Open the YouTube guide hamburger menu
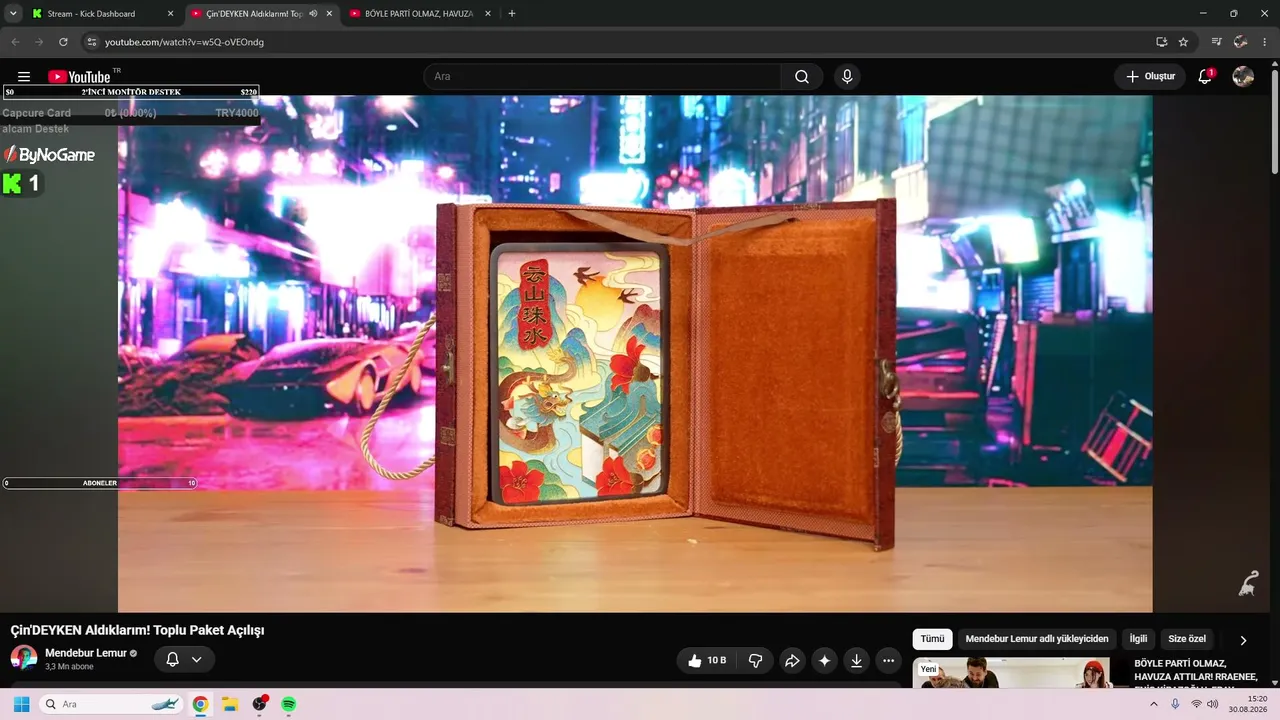The width and height of the screenshot is (1280, 720). click(24, 77)
